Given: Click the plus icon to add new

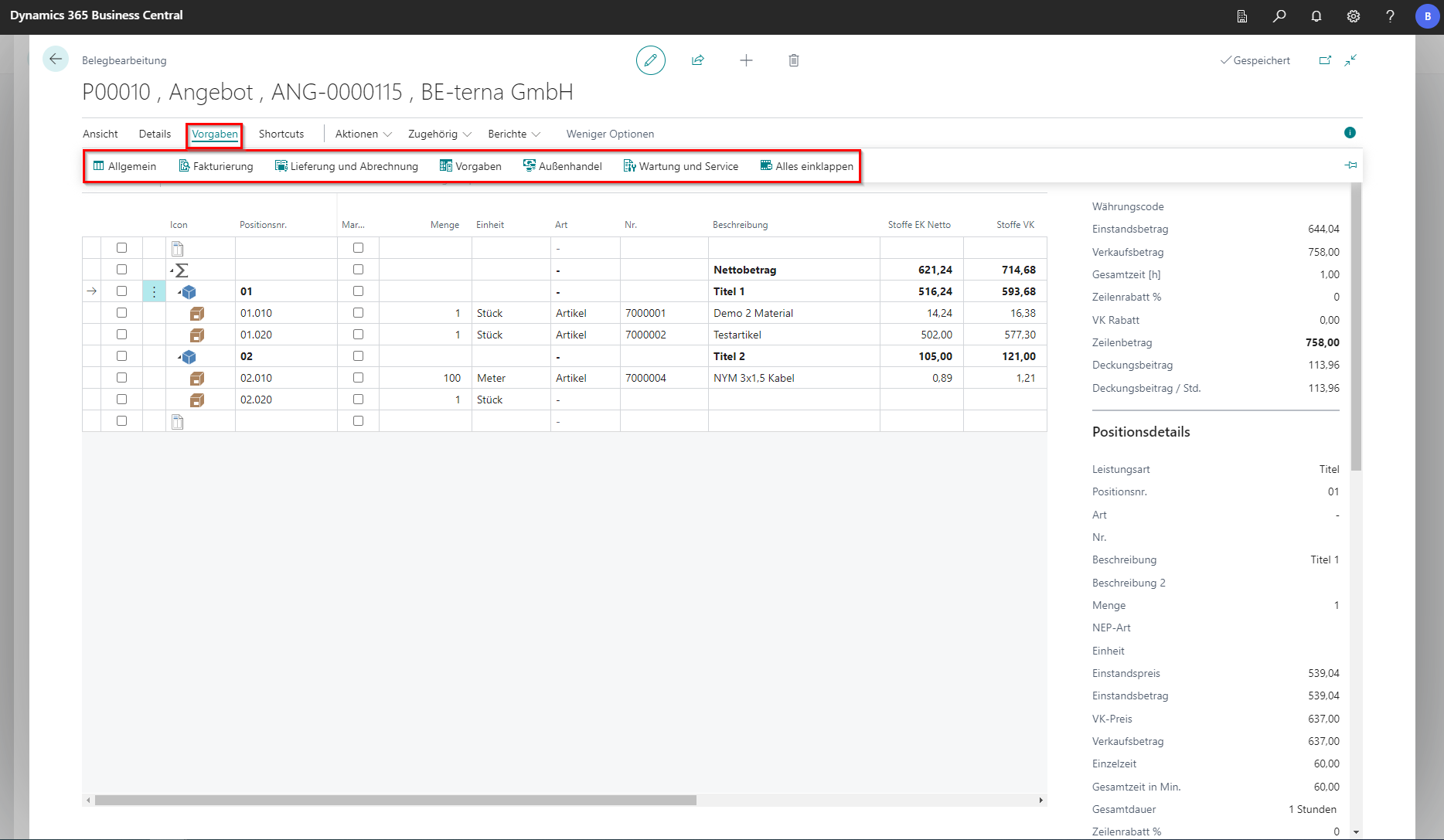Looking at the screenshot, I should (746, 60).
